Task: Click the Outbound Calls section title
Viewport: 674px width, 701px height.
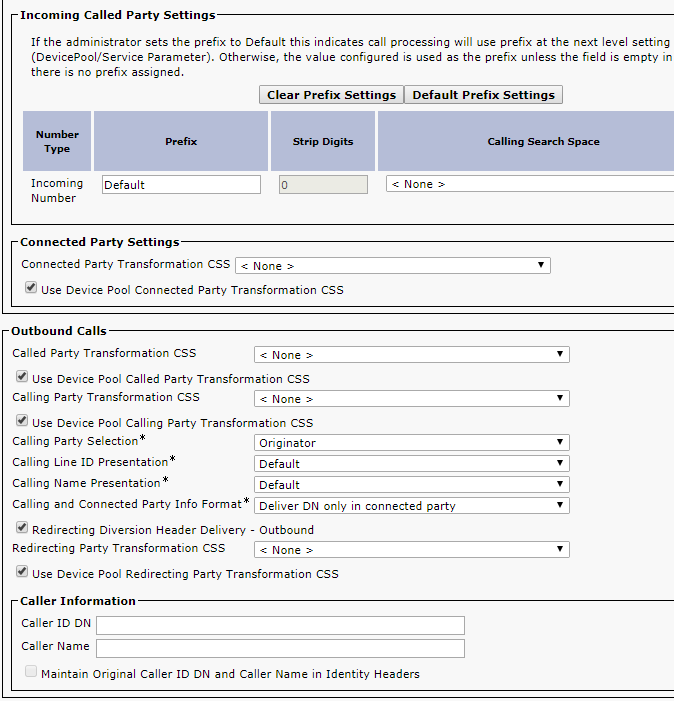Action: click(x=59, y=331)
